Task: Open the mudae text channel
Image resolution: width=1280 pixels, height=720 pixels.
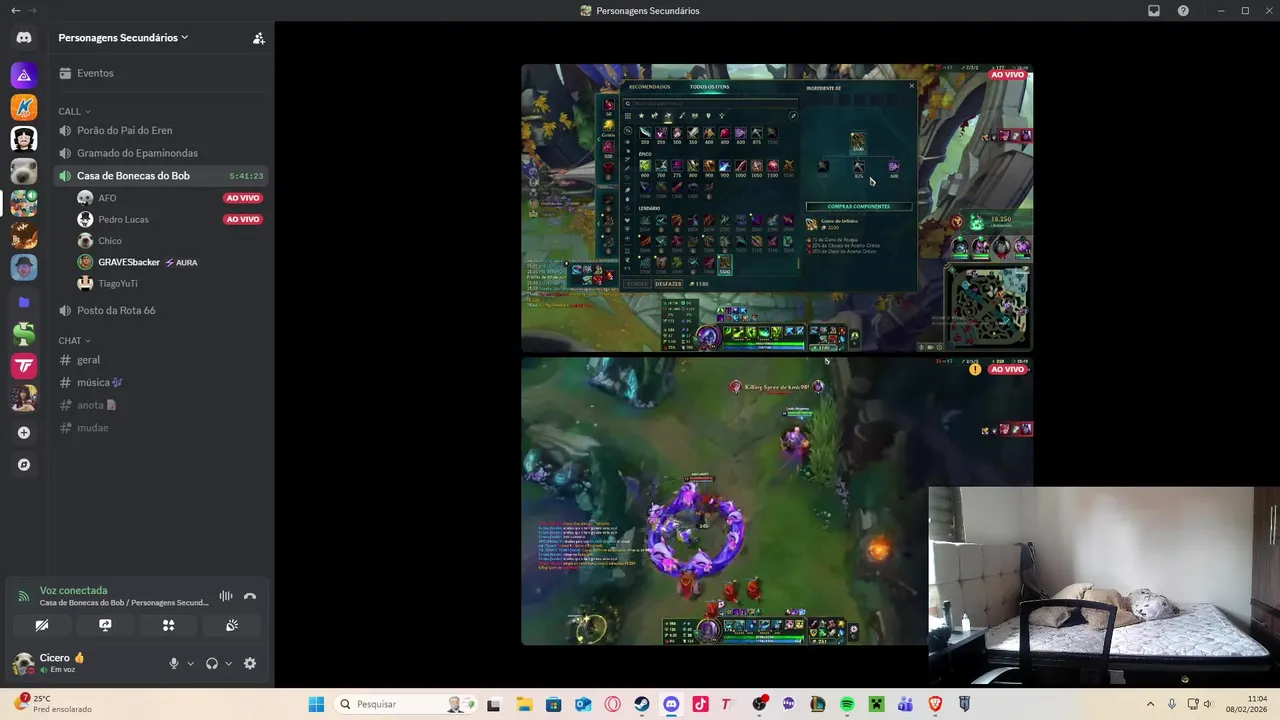Action: tap(160, 428)
